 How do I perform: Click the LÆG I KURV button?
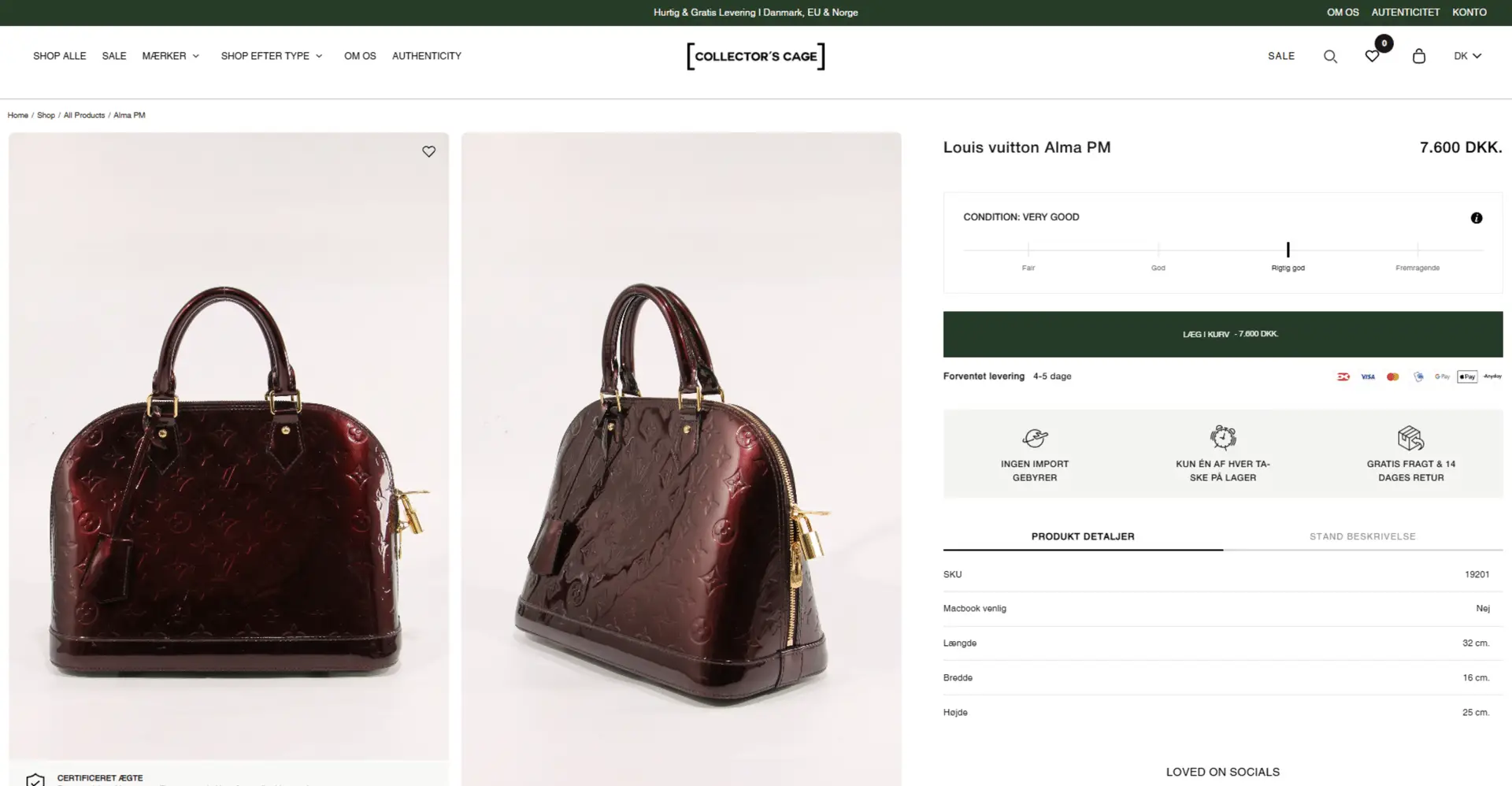1222,335
